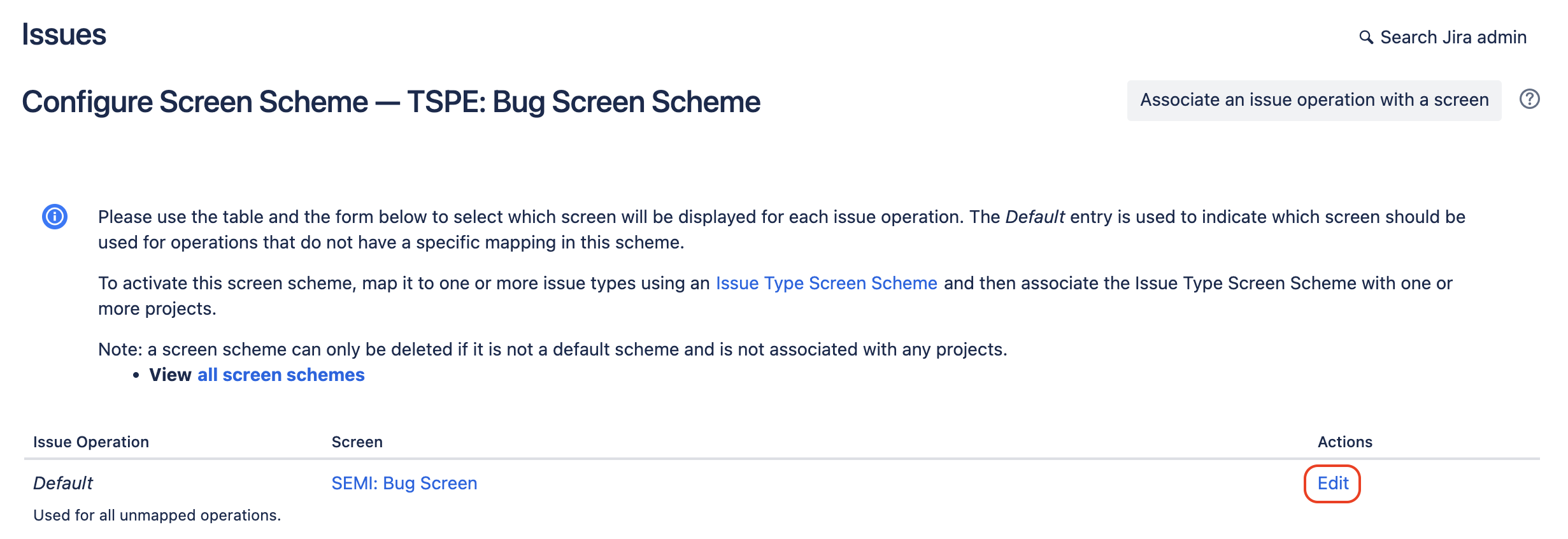Click the "Screen" column header
Screen dimensions: 1568x539
pyautogui.click(x=357, y=442)
